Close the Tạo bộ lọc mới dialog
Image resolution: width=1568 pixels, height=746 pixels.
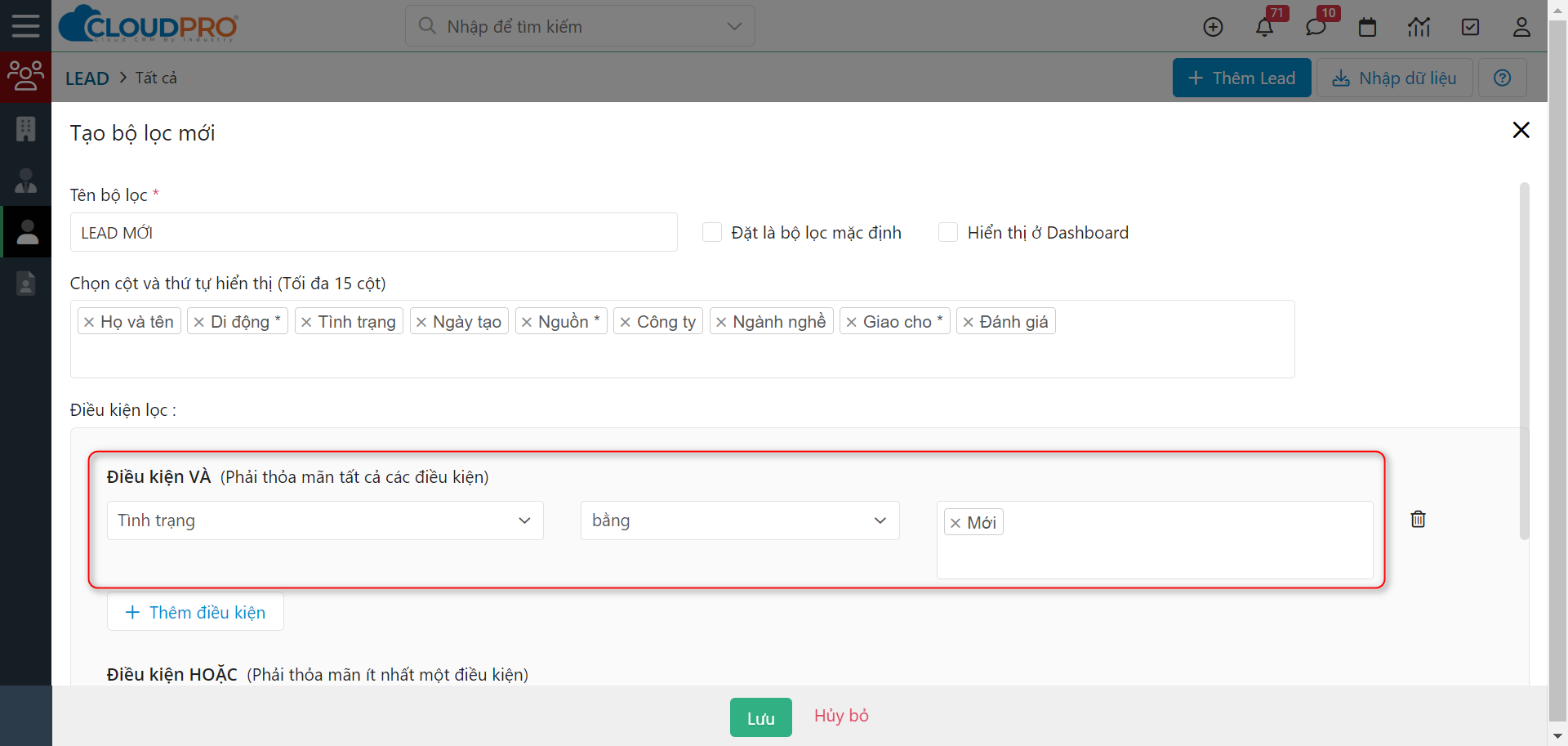coord(1521,130)
